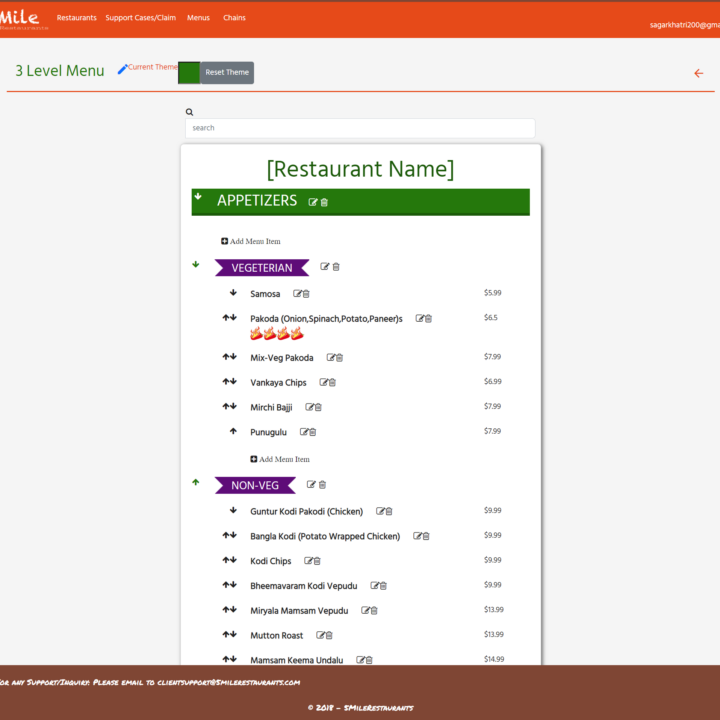Edit the APPETIZERS category
This screenshot has height=720, width=720.
tap(312, 202)
